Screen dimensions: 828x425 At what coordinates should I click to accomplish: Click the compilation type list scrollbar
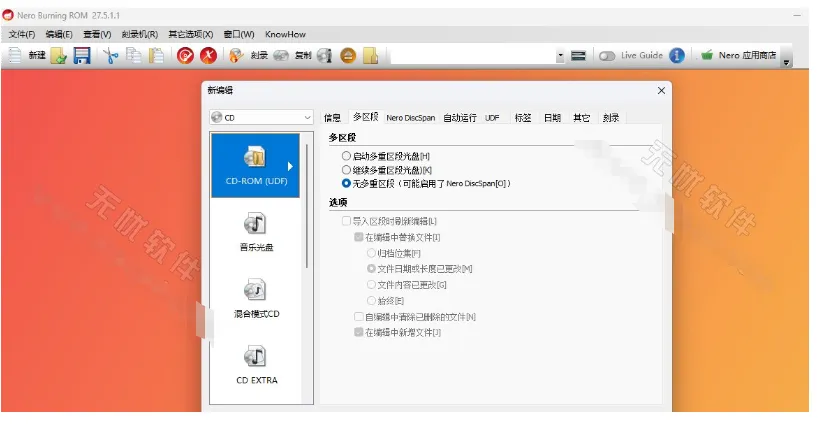pyautogui.click(x=307, y=206)
